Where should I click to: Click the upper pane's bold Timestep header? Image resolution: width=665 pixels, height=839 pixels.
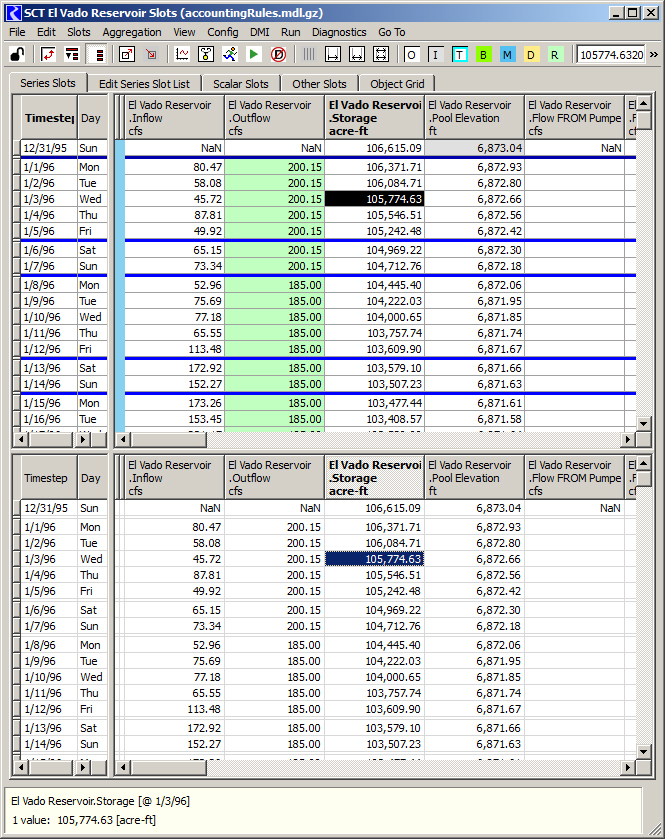pos(49,118)
